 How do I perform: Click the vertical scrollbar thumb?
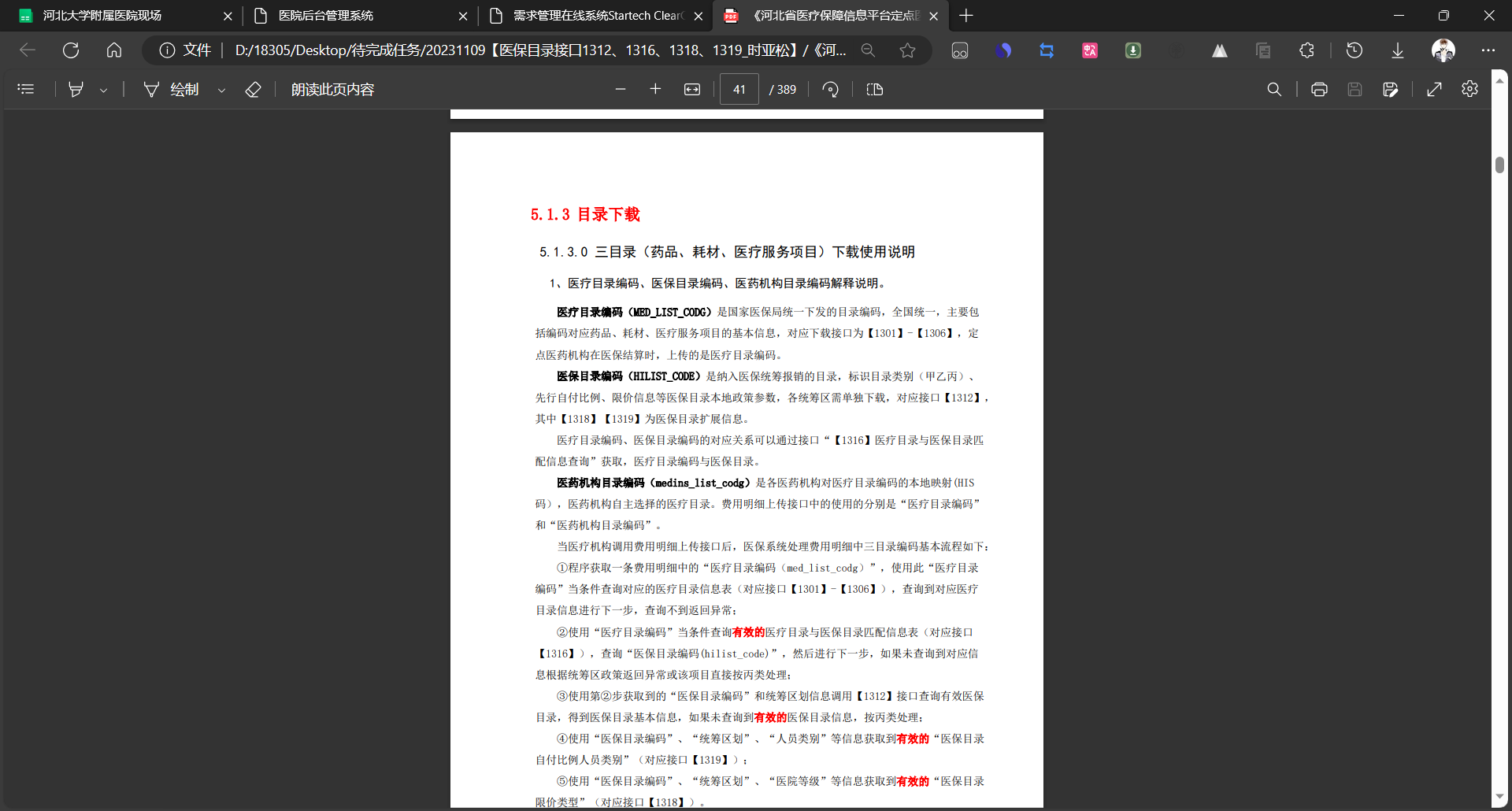click(1499, 165)
